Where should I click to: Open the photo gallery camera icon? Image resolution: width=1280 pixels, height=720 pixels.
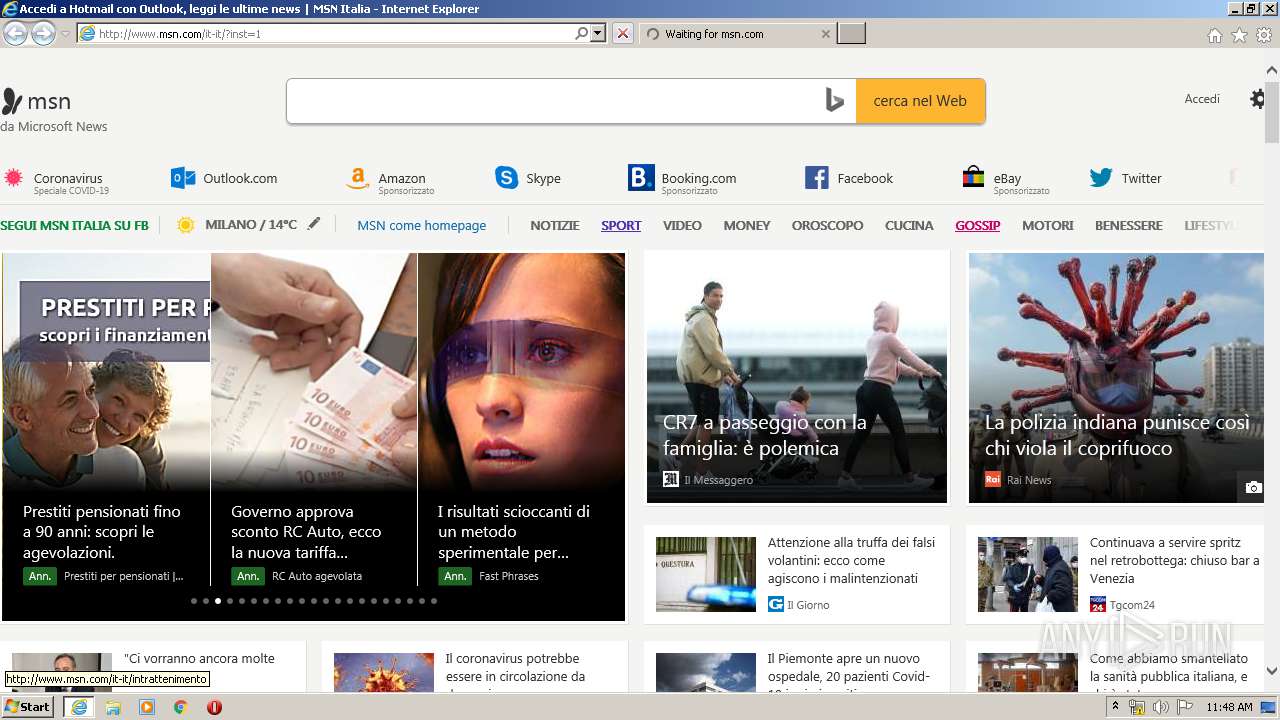[1253, 487]
